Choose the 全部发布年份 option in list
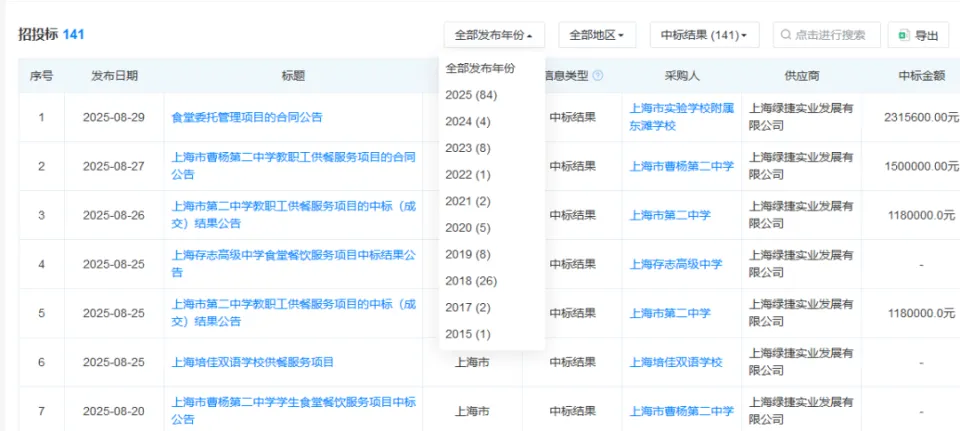The image size is (960, 431). pyautogui.click(x=480, y=68)
